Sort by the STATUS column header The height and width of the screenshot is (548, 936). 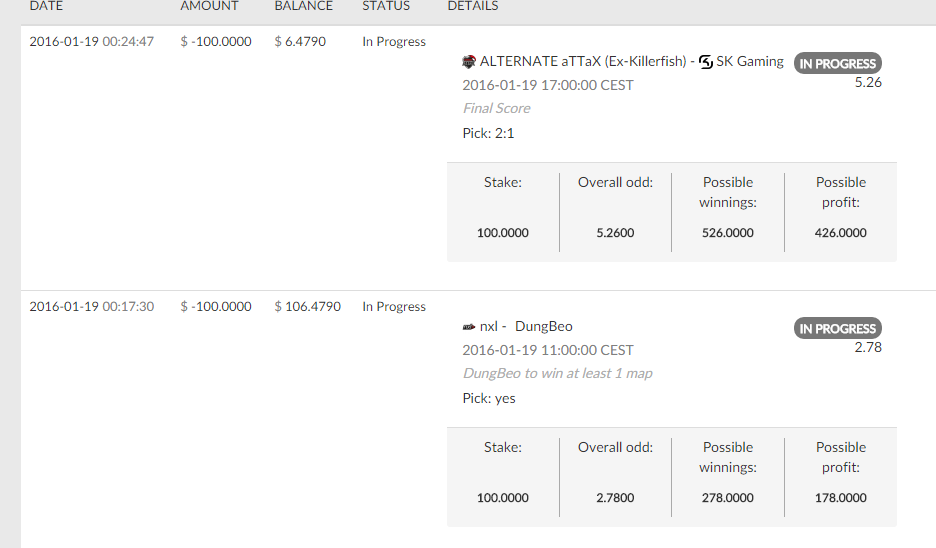click(x=386, y=6)
